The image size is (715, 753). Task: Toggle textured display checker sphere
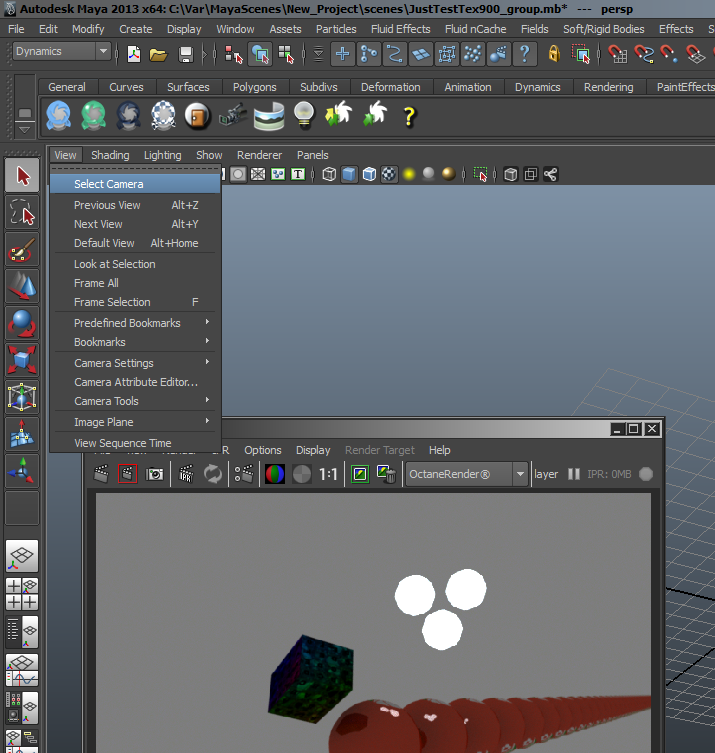click(x=389, y=174)
